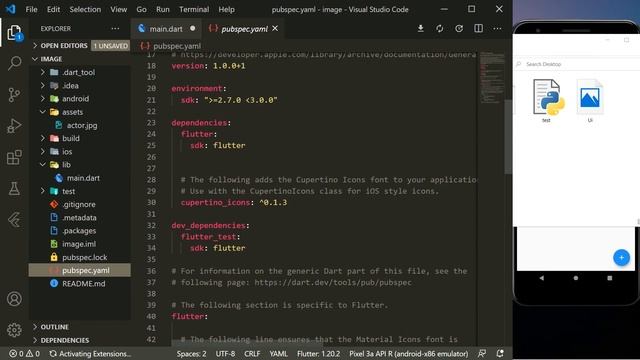Click the feedback icon in status bar
Image resolution: width=640 pixels, height=360 pixels.
click(482, 353)
